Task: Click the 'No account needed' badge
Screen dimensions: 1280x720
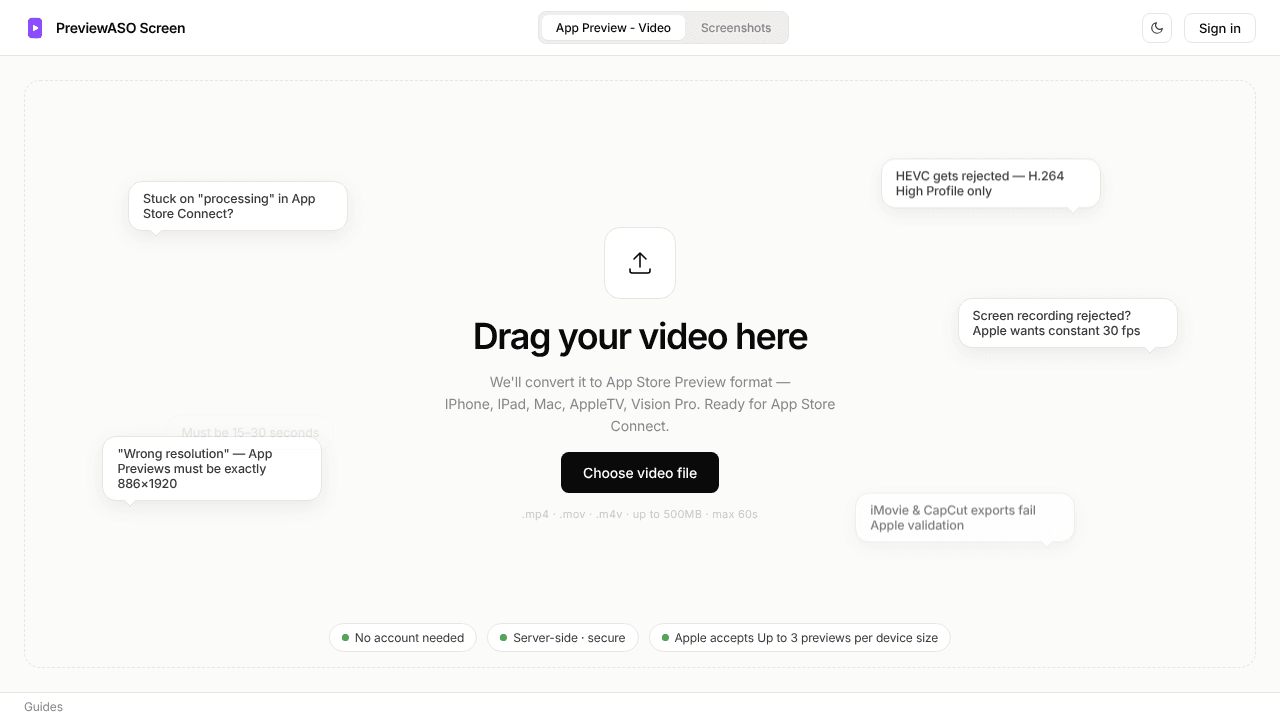Action: coord(403,638)
